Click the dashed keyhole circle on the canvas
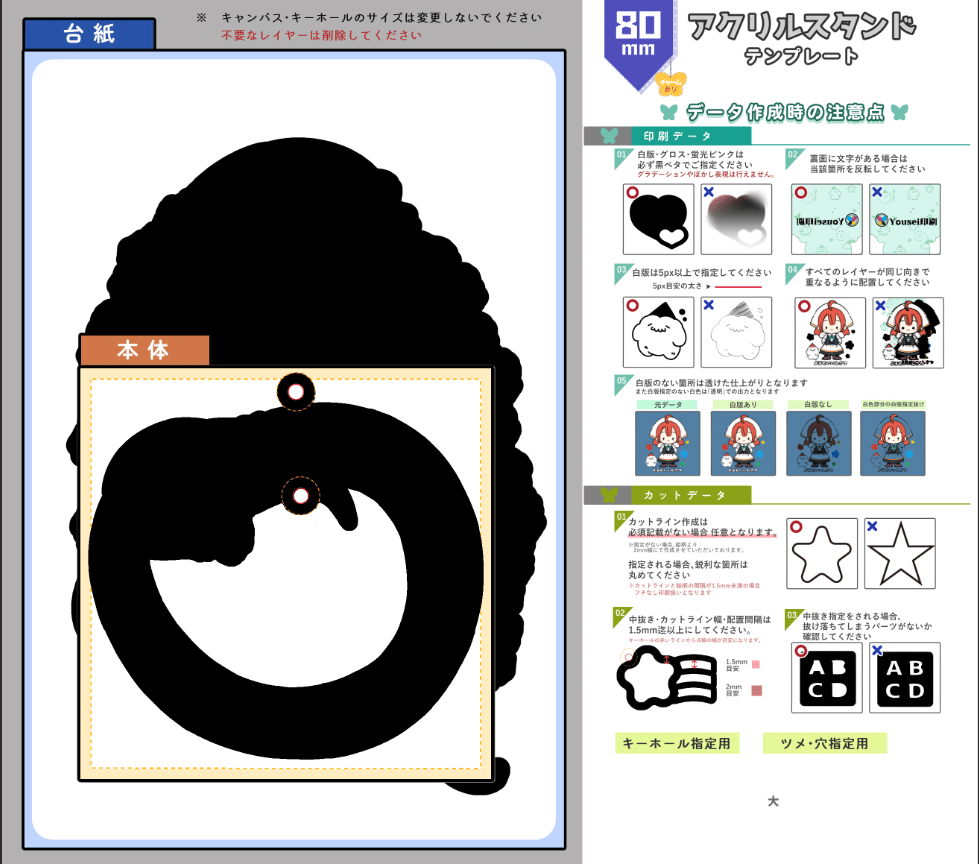The image size is (979, 864). coord(297,390)
